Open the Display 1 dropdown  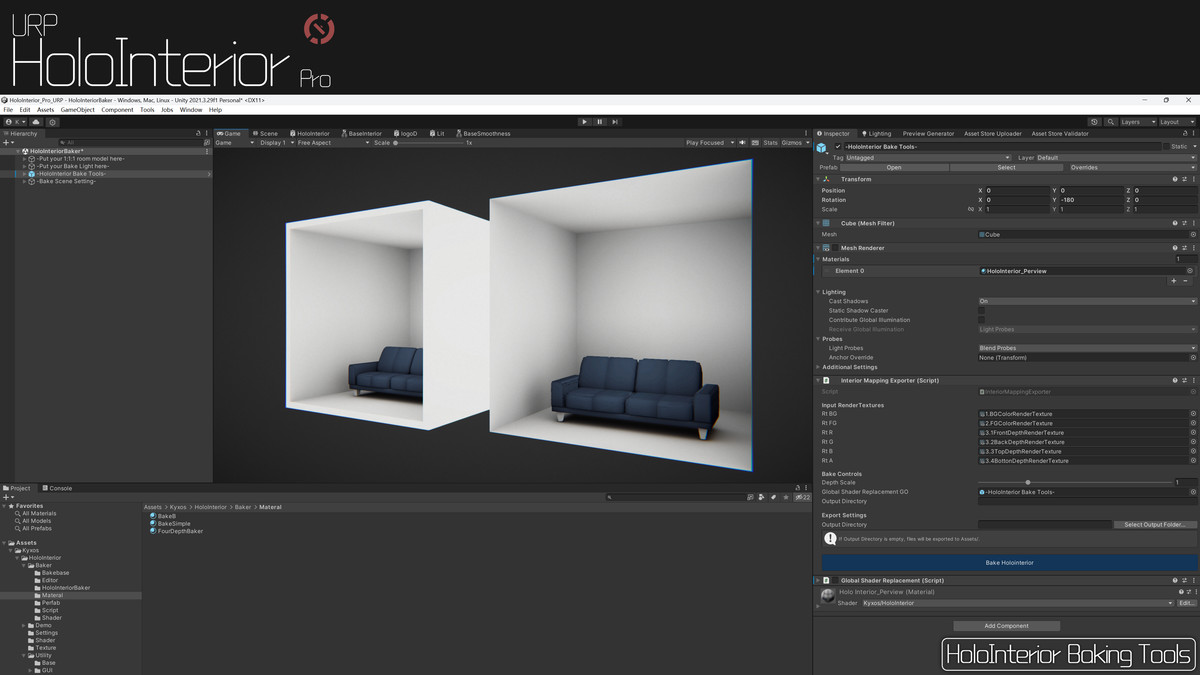pyautogui.click(x=276, y=142)
